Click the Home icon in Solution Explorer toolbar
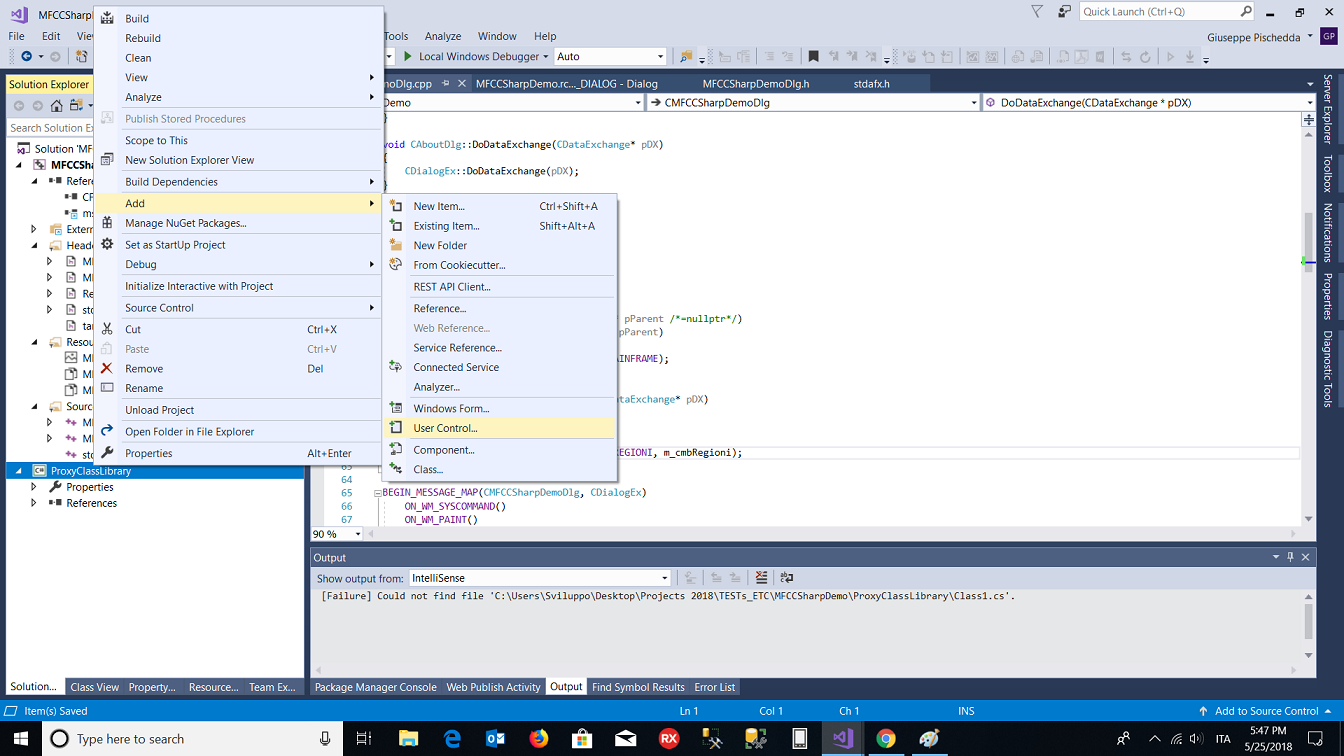Image resolution: width=1344 pixels, height=756 pixels. [57, 106]
